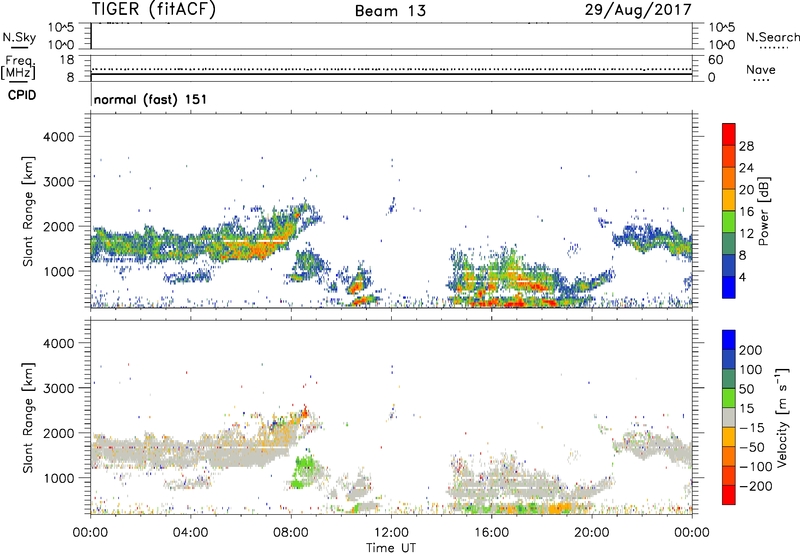Click the 29/Aug/2017 date label
This screenshot has height=554, width=800.
(x=638, y=9)
